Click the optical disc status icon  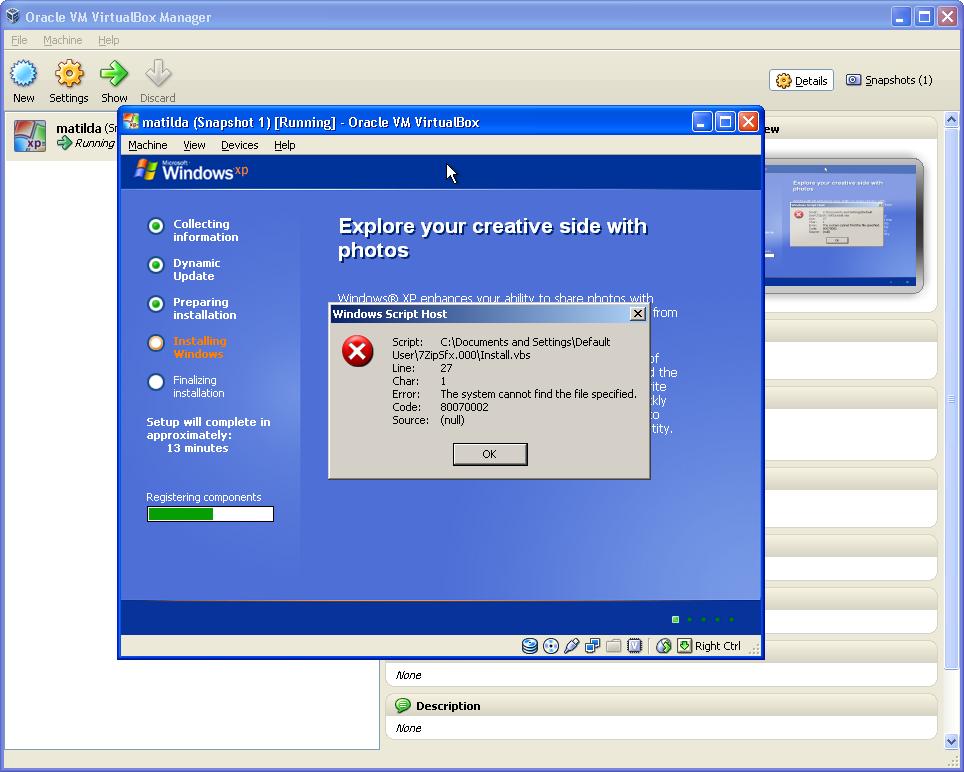pos(551,646)
